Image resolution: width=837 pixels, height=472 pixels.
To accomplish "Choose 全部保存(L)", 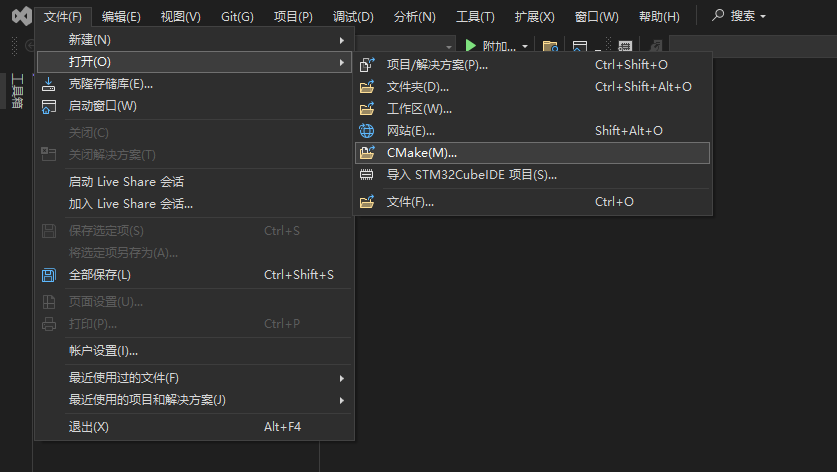I will [194, 275].
